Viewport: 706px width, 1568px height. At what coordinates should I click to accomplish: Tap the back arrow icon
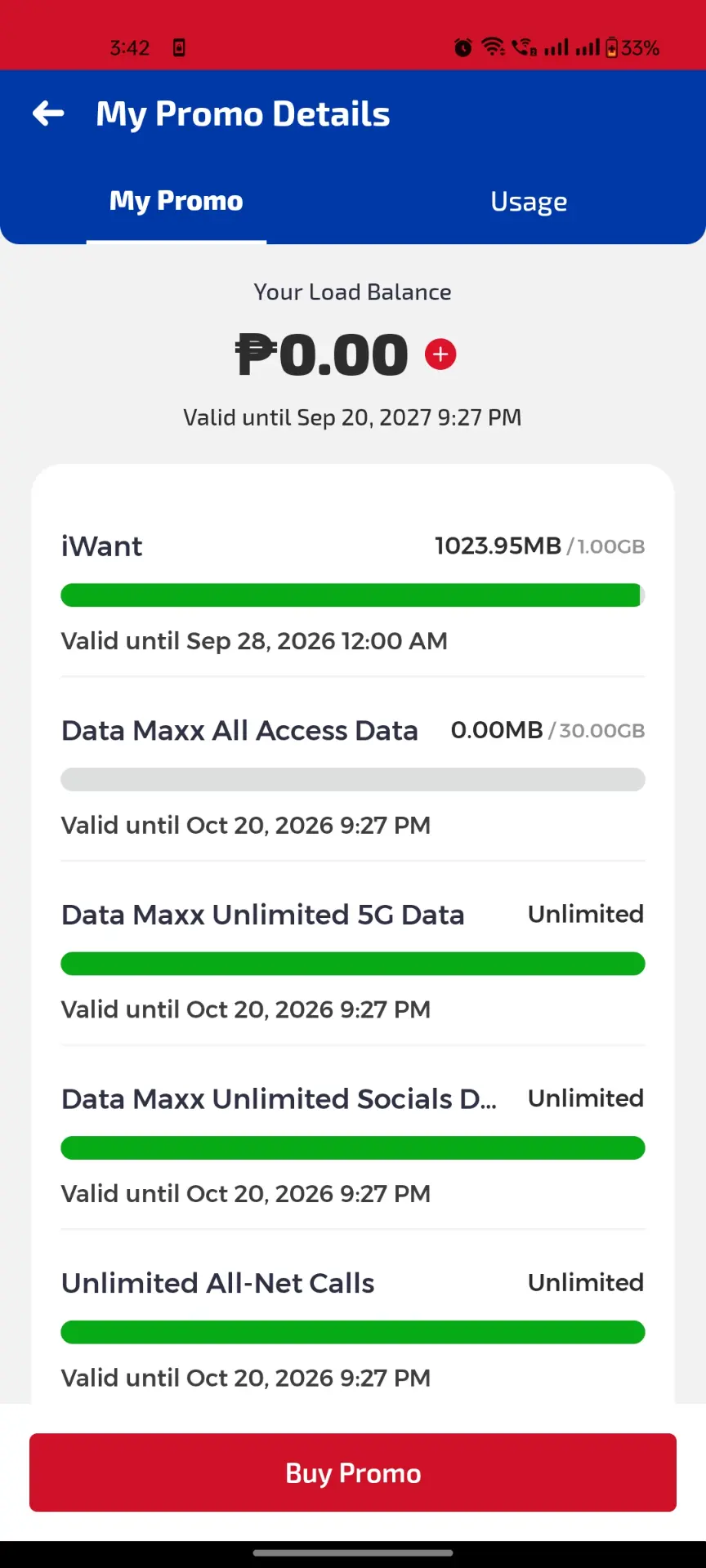tap(48, 114)
